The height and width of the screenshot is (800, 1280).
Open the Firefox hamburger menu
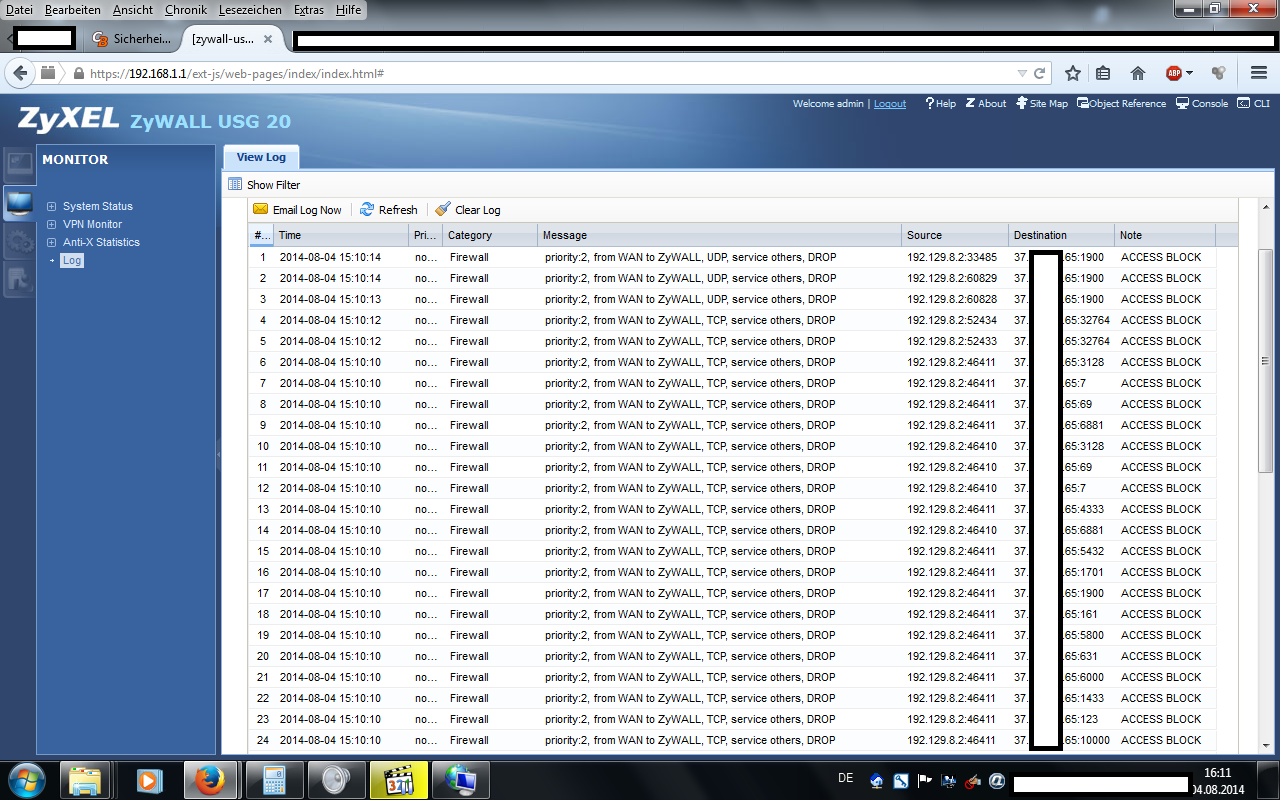pos(1259,73)
